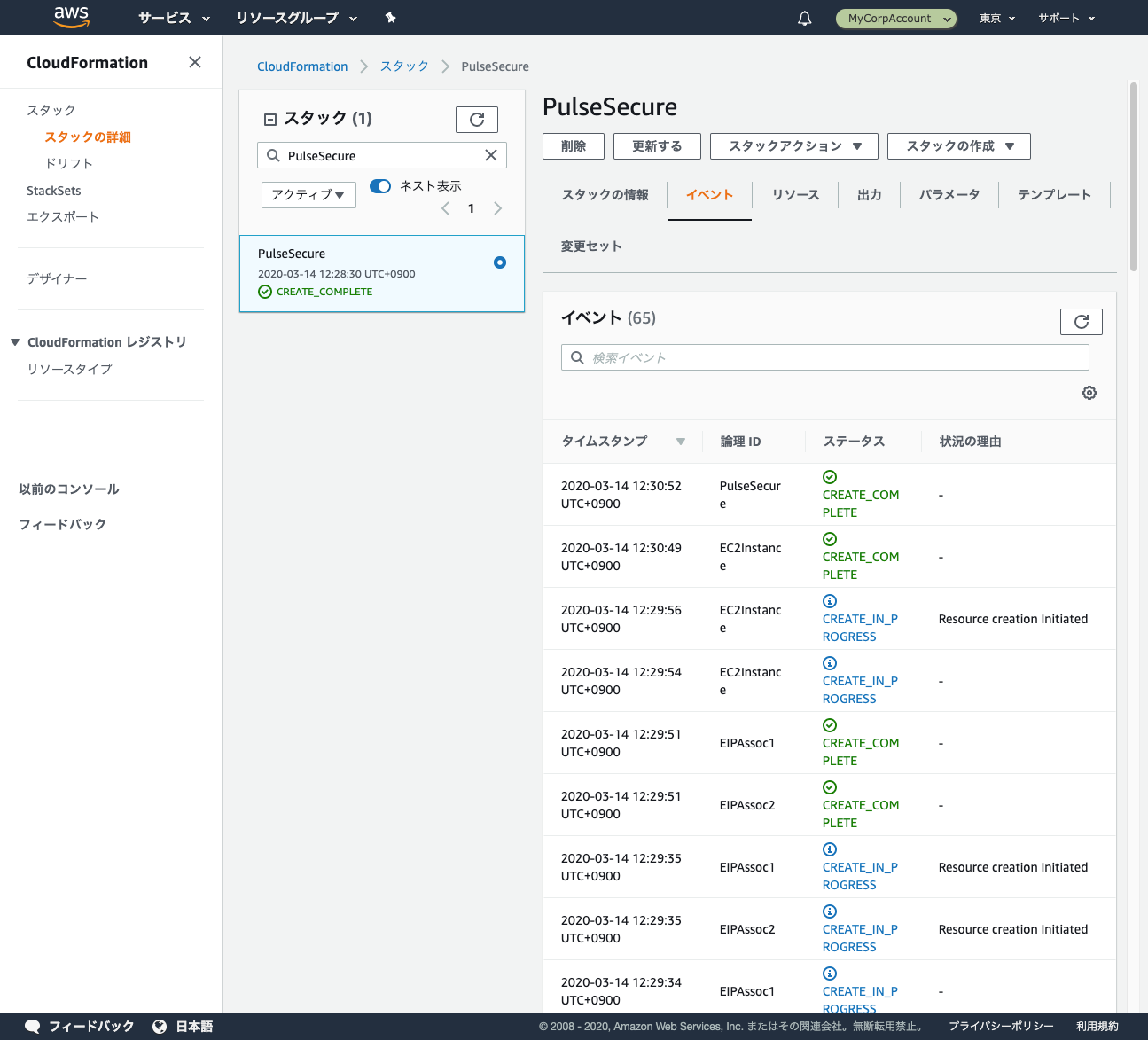Image resolution: width=1148 pixels, height=1040 pixels.
Task: Open the notifications bell
Action: point(804,18)
